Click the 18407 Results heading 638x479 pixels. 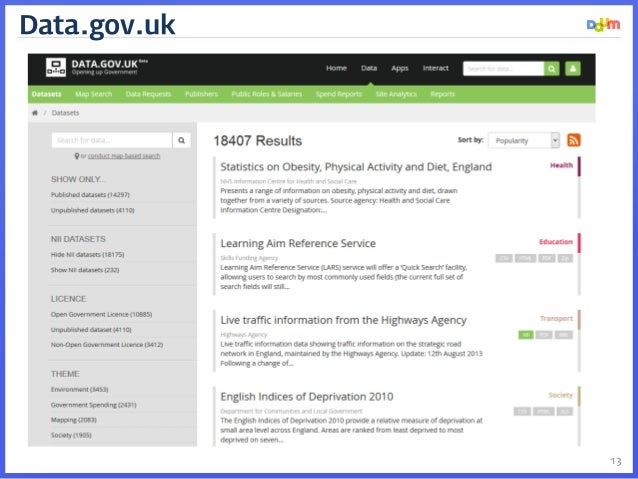click(258, 141)
